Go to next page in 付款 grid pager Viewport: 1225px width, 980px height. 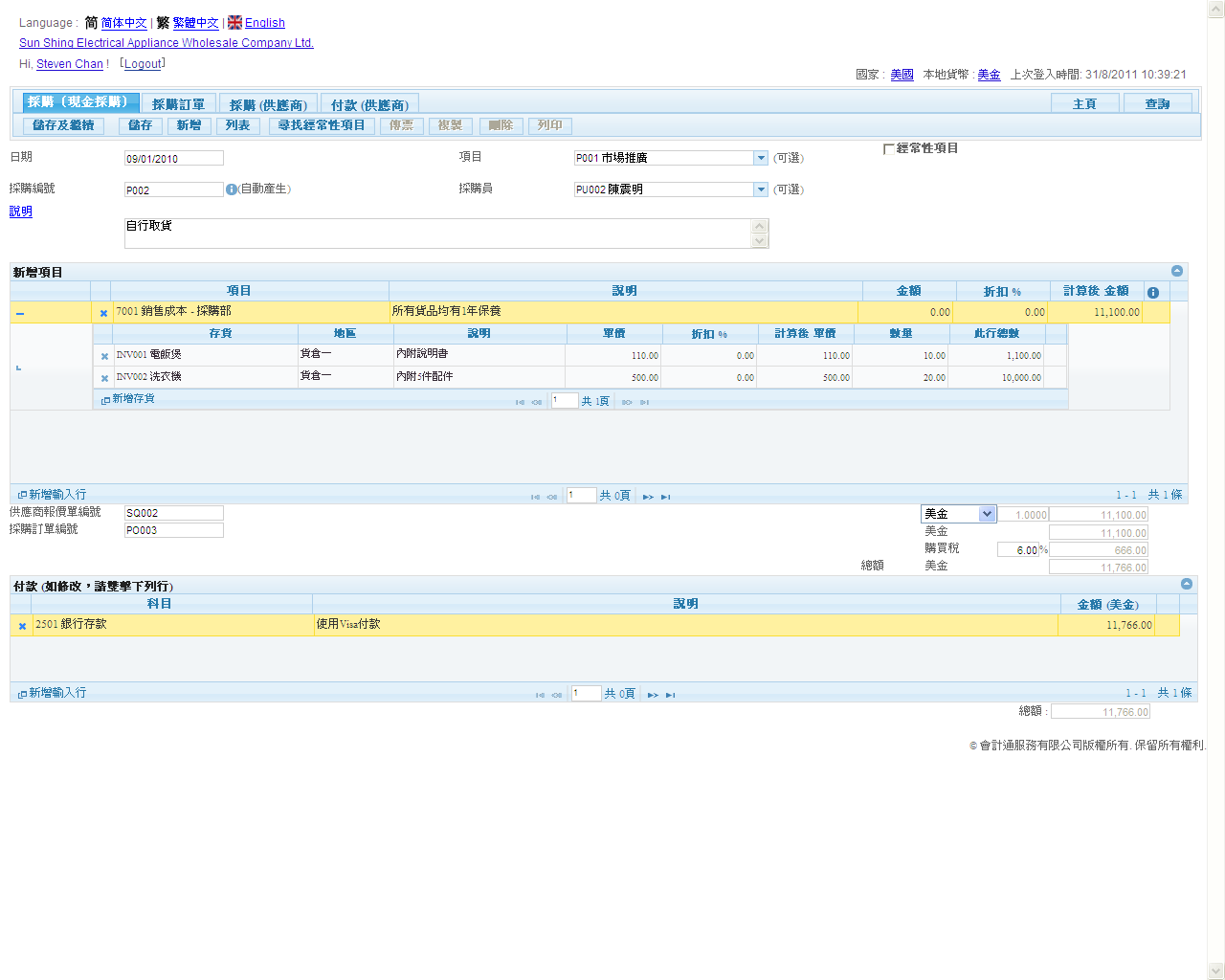tap(653, 695)
